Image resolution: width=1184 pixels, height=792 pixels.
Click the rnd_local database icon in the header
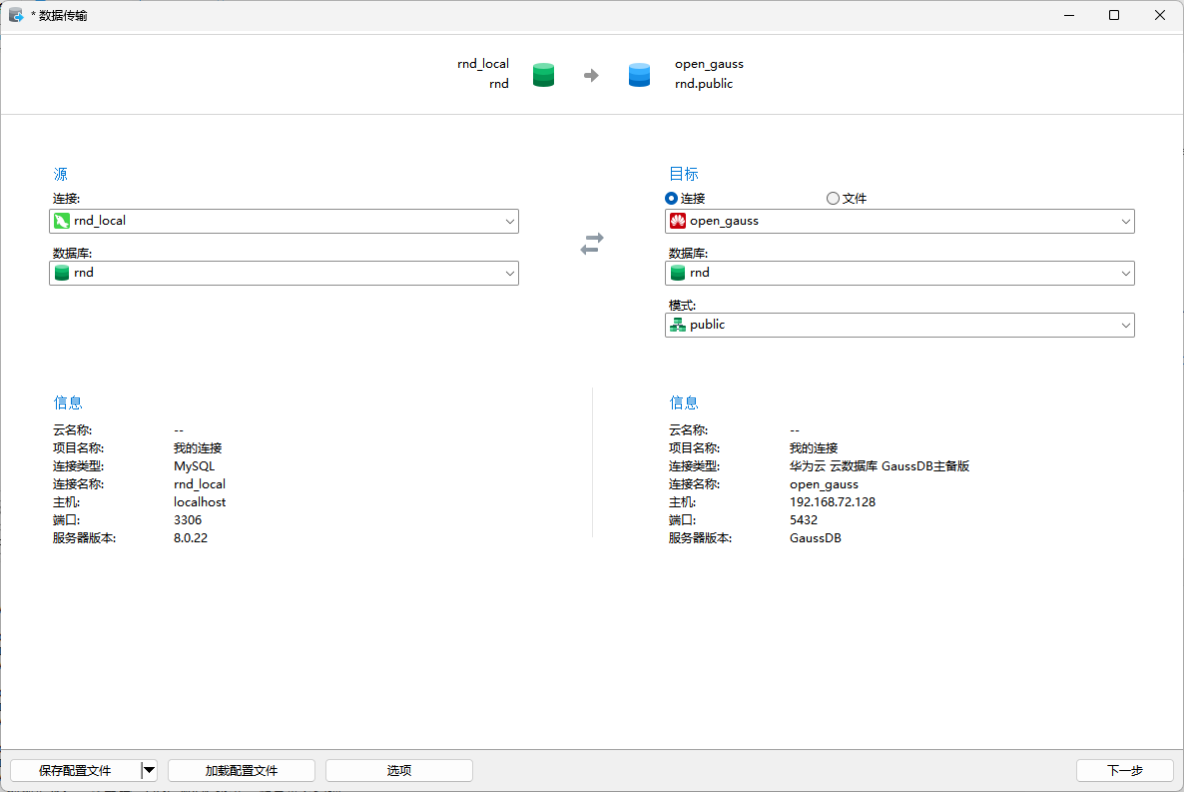543,74
